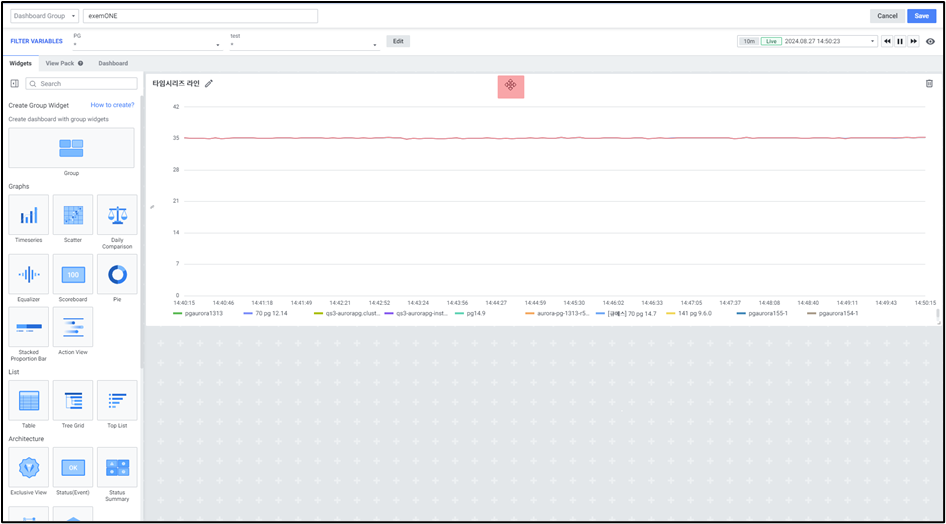Pick the Equalizer graph widget
The image size is (946, 524).
[x=28, y=274]
